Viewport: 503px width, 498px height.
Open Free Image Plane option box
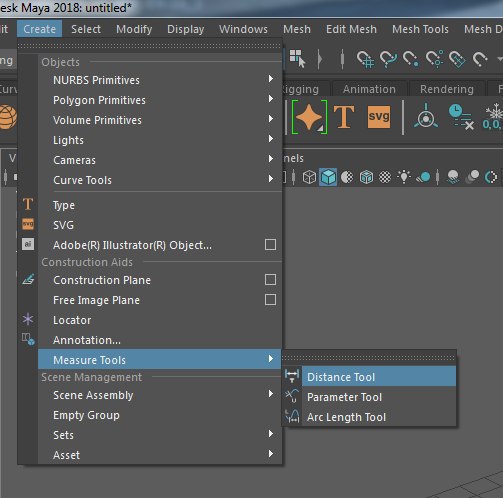[x=270, y=299]
